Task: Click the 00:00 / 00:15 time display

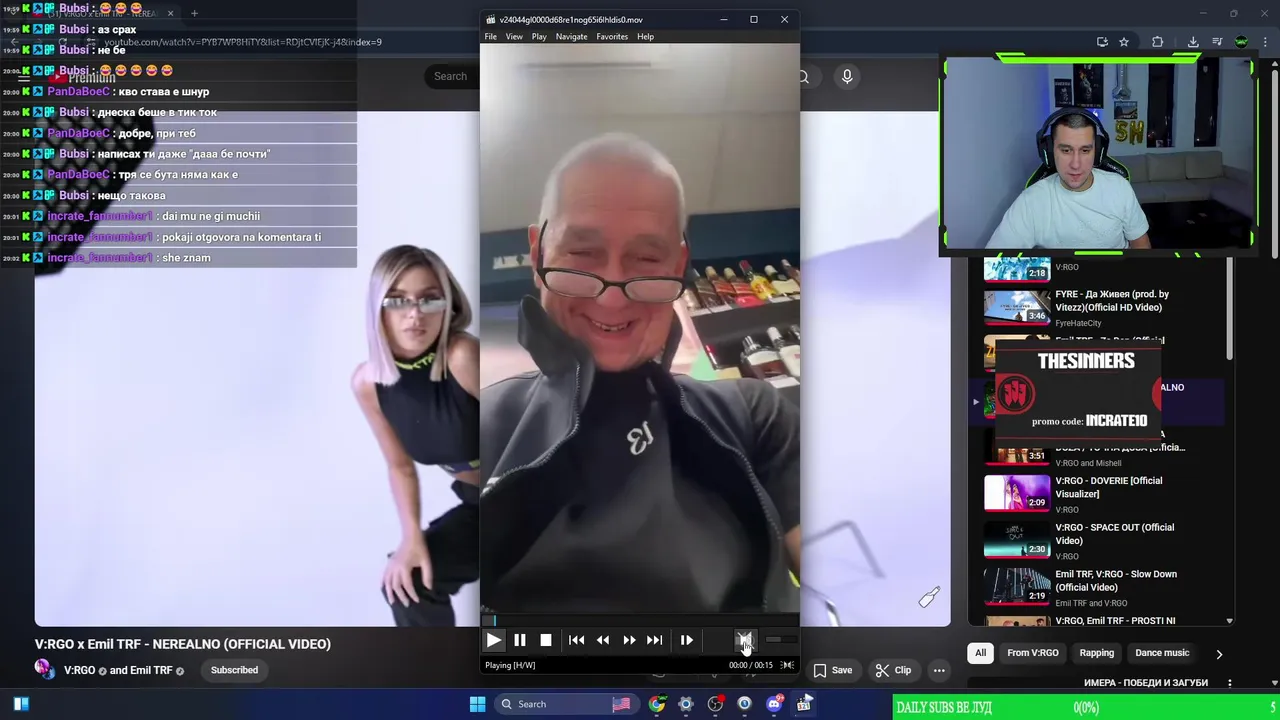Action: coord(751,665)
